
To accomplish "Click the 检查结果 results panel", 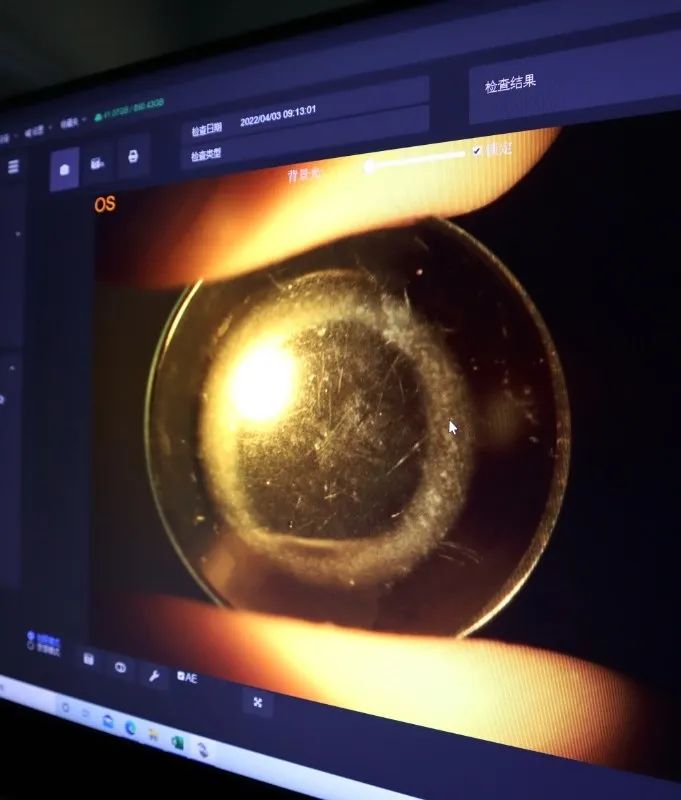I will (575, 77).
